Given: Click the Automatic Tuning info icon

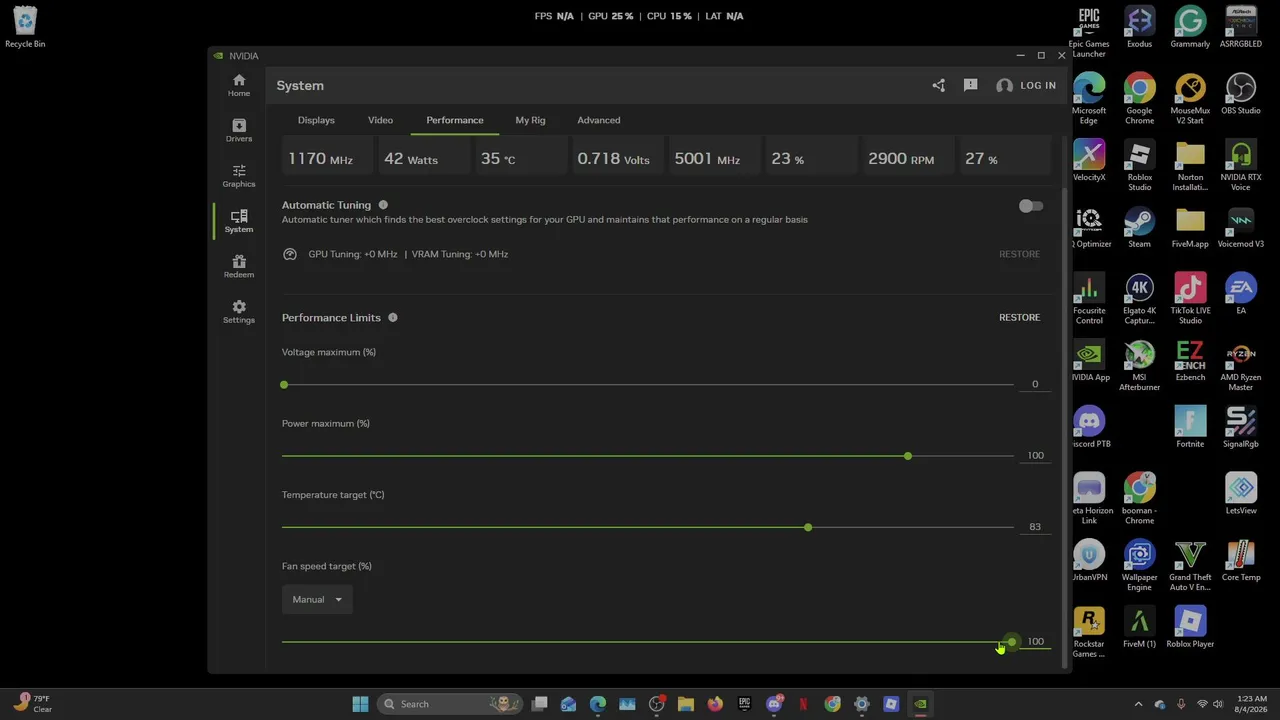Looking at the screenshot, I should [x=383, y=205].
